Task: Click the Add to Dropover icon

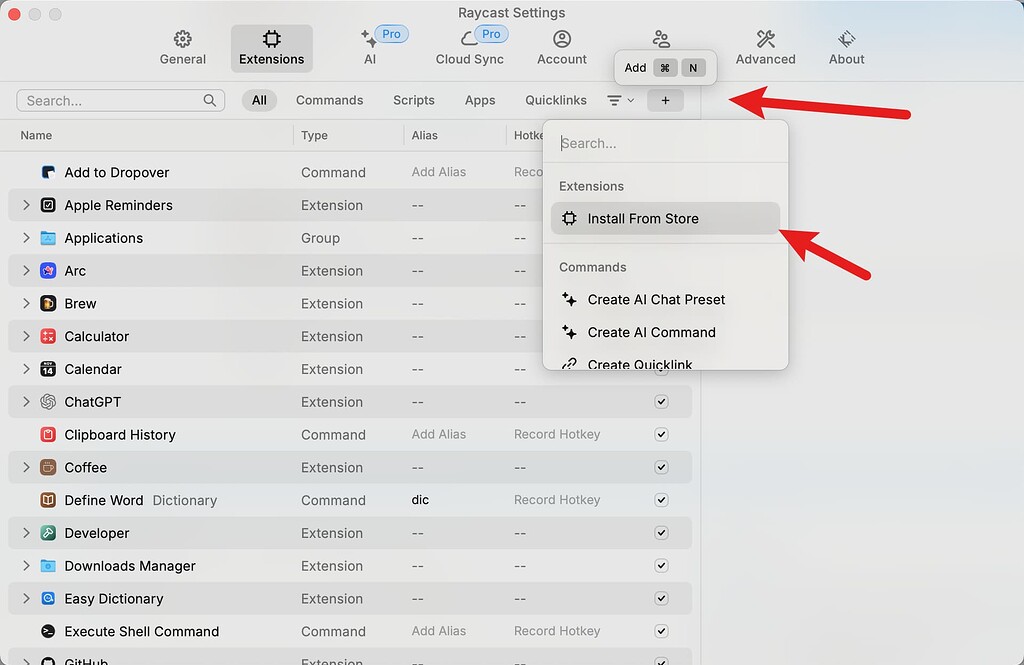Action: 48,172
